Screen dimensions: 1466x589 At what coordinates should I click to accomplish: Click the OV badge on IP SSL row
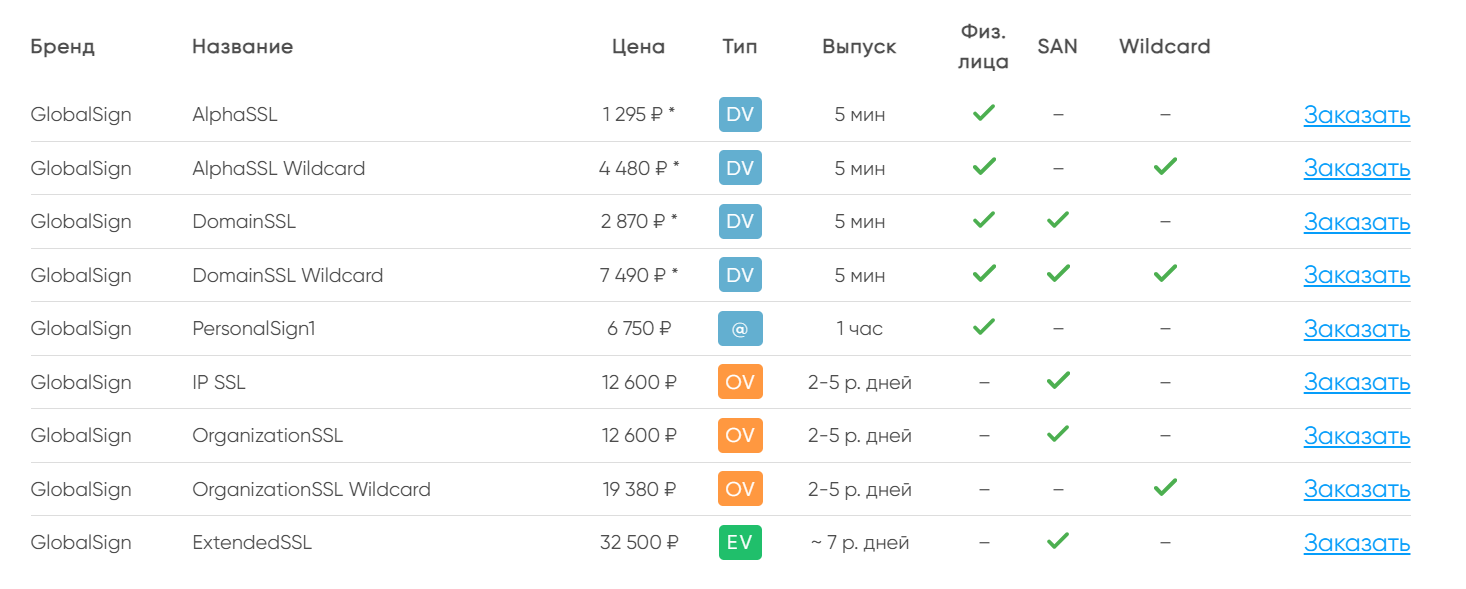tap(740, 382)
